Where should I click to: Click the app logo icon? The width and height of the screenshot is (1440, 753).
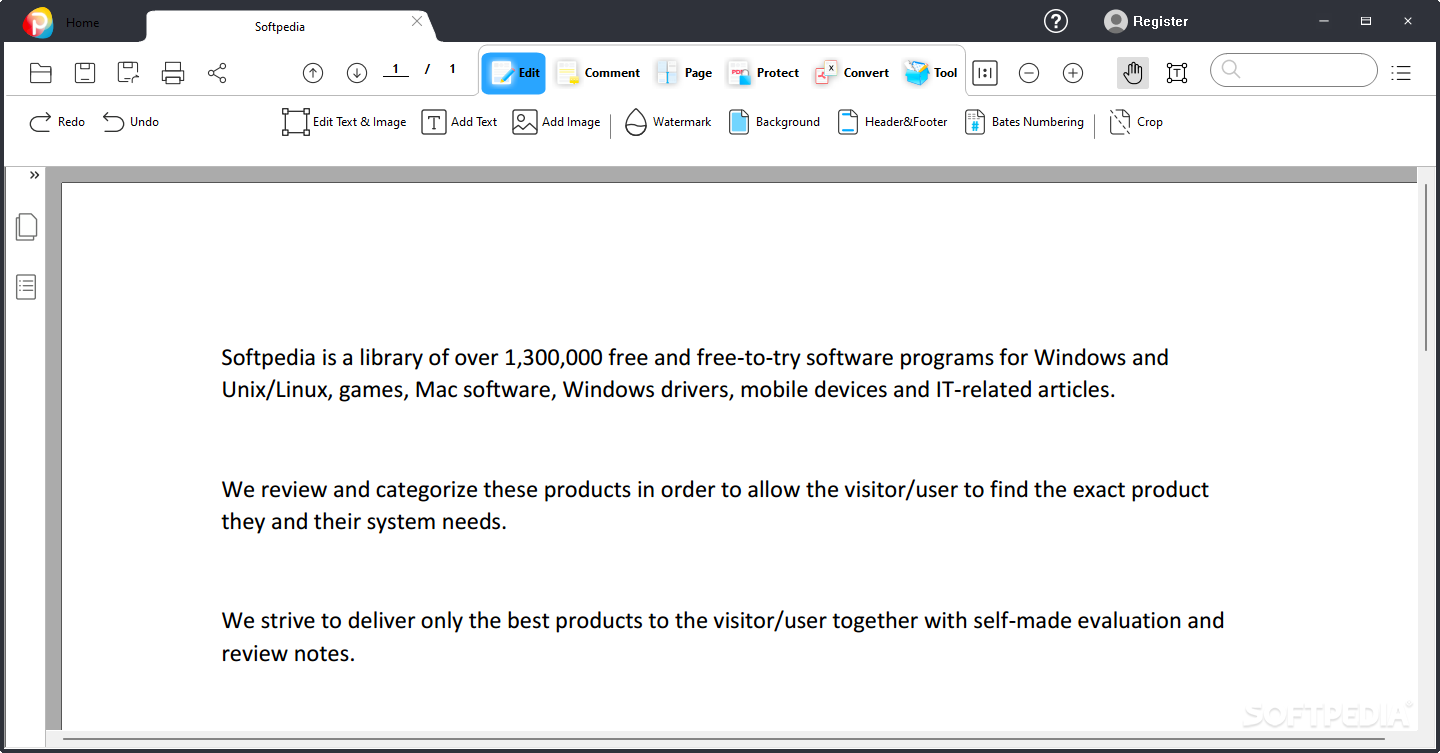38,21
